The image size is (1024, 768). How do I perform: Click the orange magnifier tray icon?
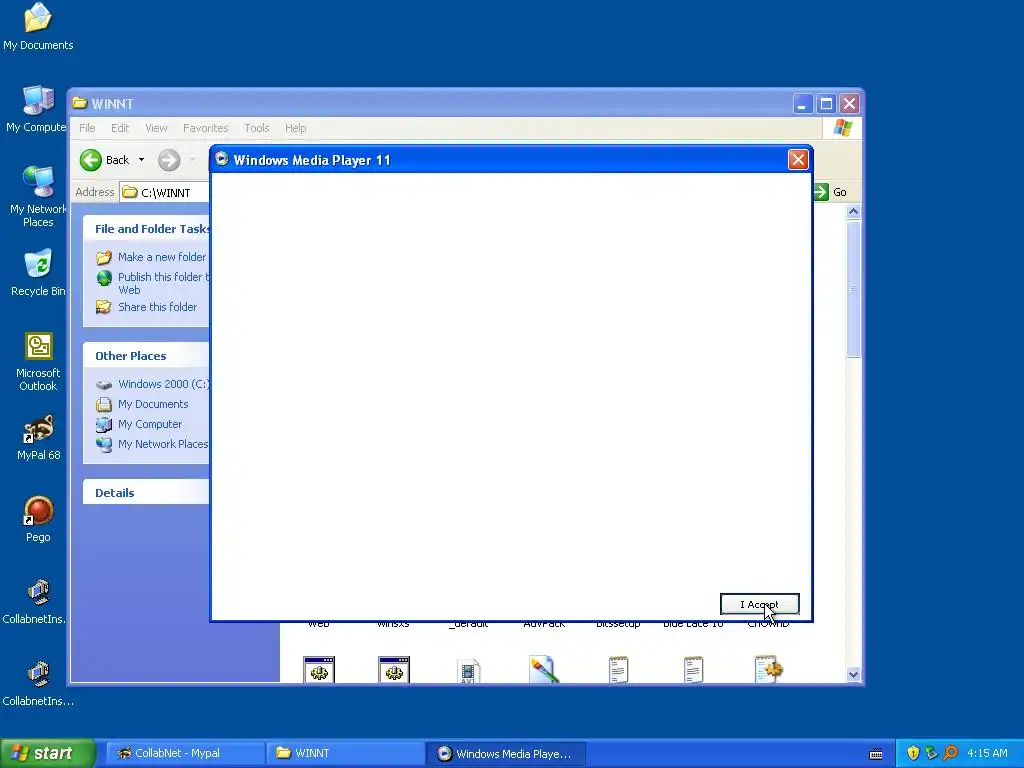pyautogui.click(x=950, y=753)
